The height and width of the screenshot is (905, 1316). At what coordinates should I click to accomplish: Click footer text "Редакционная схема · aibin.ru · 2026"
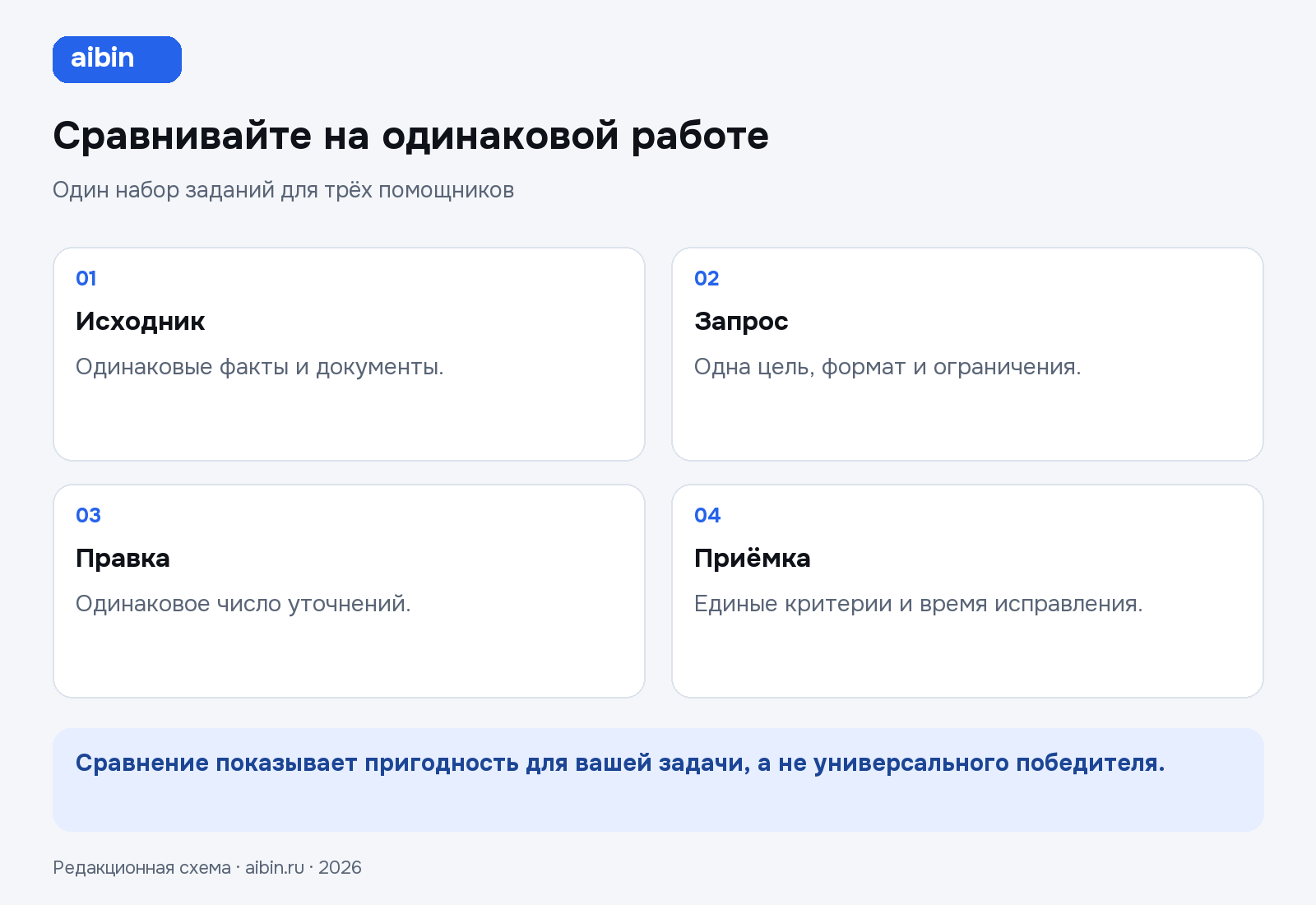[207, 867]
